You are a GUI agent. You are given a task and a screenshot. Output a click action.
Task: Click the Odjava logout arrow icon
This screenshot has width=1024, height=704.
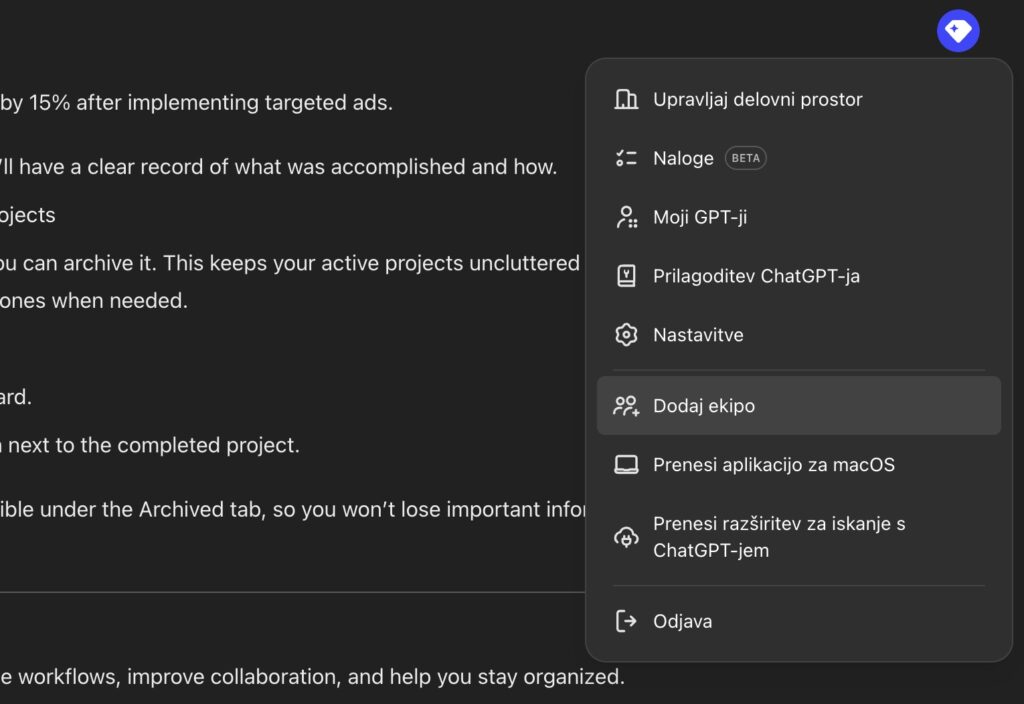click(626, 621)
